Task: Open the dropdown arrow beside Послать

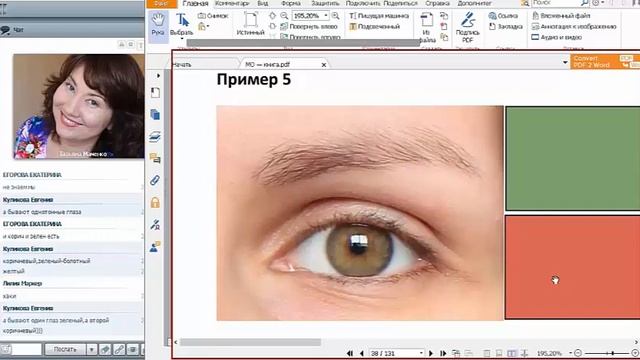Action: point(92,349)
